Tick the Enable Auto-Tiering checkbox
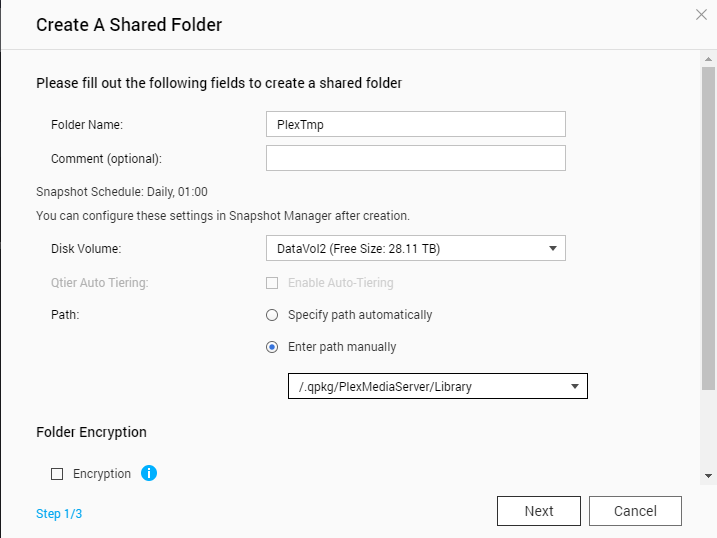 (x=273, y=283)
